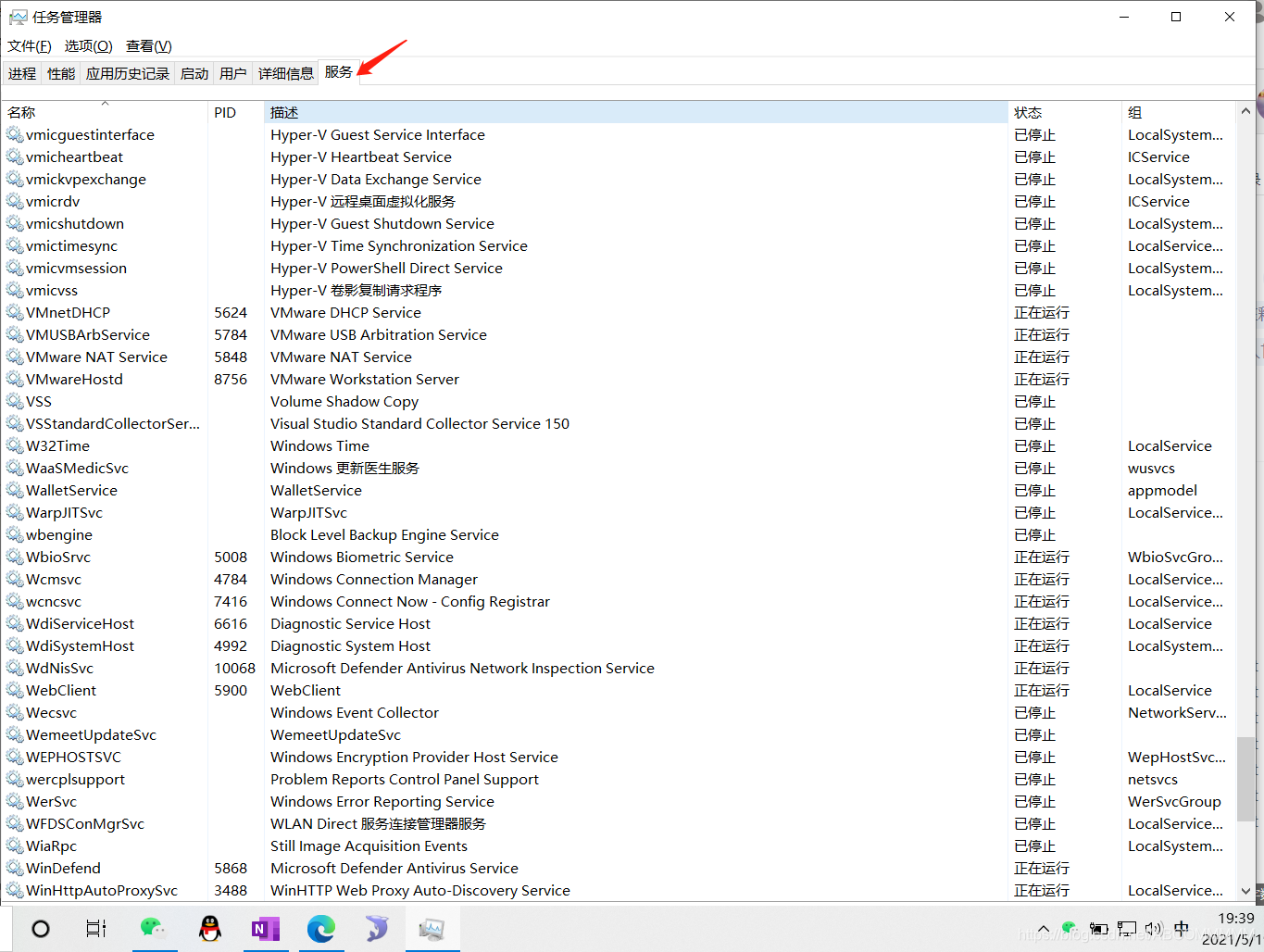Screen dimensions: 1264x952
Task: Sort by the 描述 column header
Action: pyautogui.click(x=636, y=112)
